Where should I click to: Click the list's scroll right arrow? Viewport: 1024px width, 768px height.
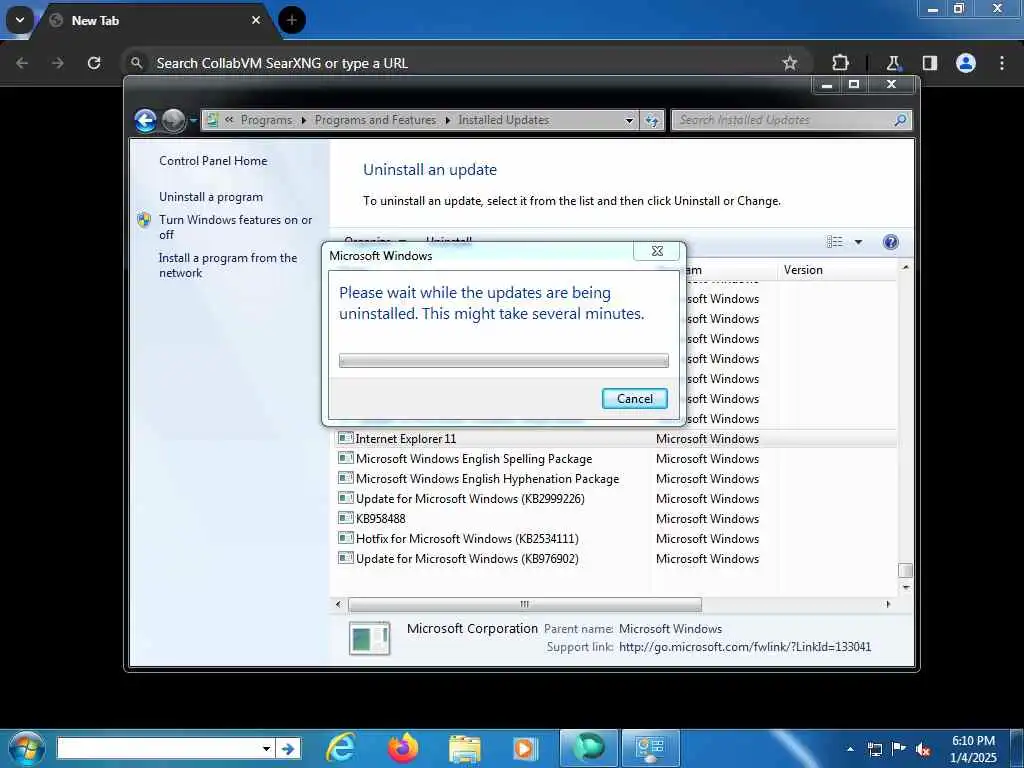tap(888, 604)
